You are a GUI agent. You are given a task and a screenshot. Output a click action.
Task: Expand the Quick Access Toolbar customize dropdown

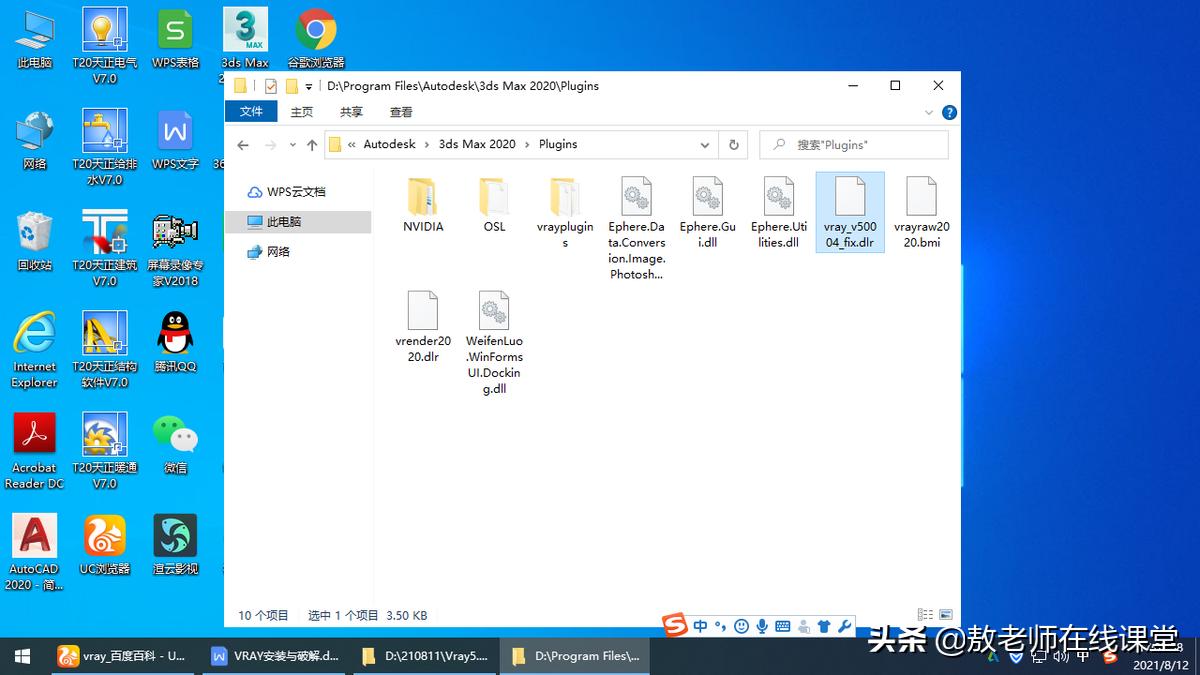(309, 87)
